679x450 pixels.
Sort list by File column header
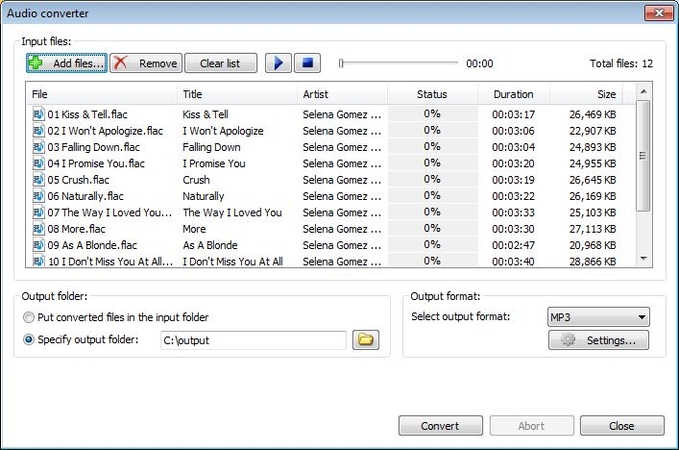tap(102, 94)
